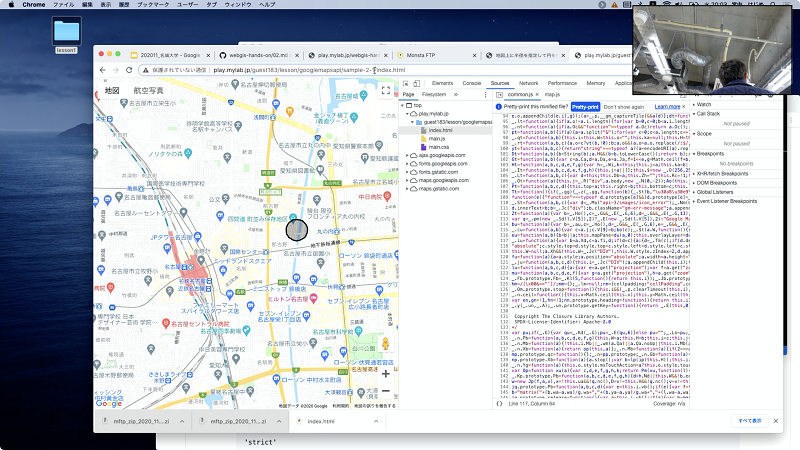Click the curly-braces format icon in the status bar

[x=499, y=404]
